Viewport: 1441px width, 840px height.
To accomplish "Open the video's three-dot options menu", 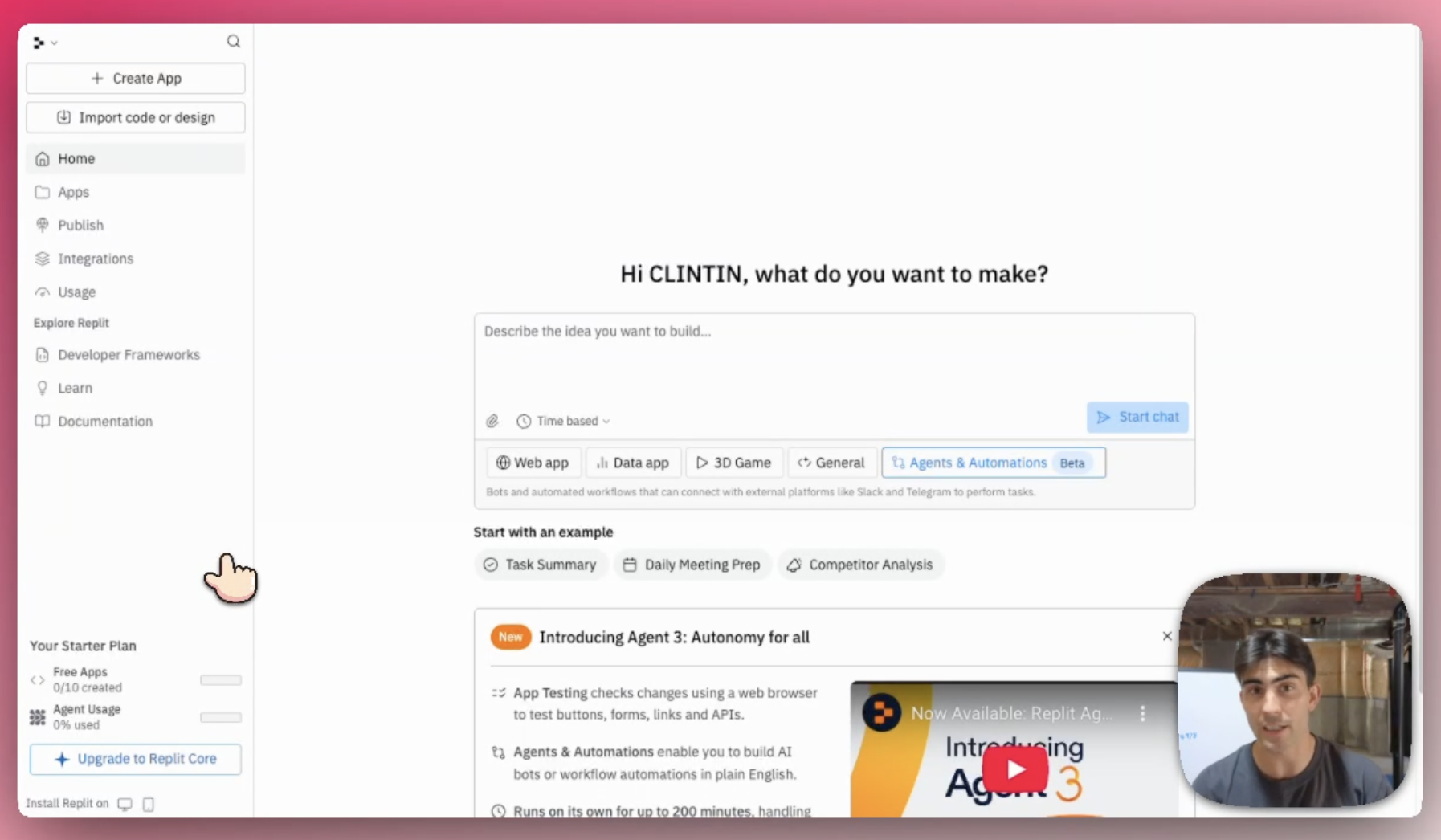I will pyautogui.click(x=1142, y=713).
